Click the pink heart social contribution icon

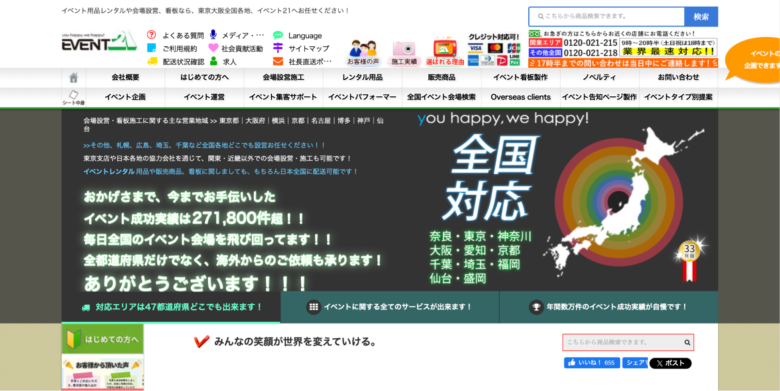pos(213,48)
